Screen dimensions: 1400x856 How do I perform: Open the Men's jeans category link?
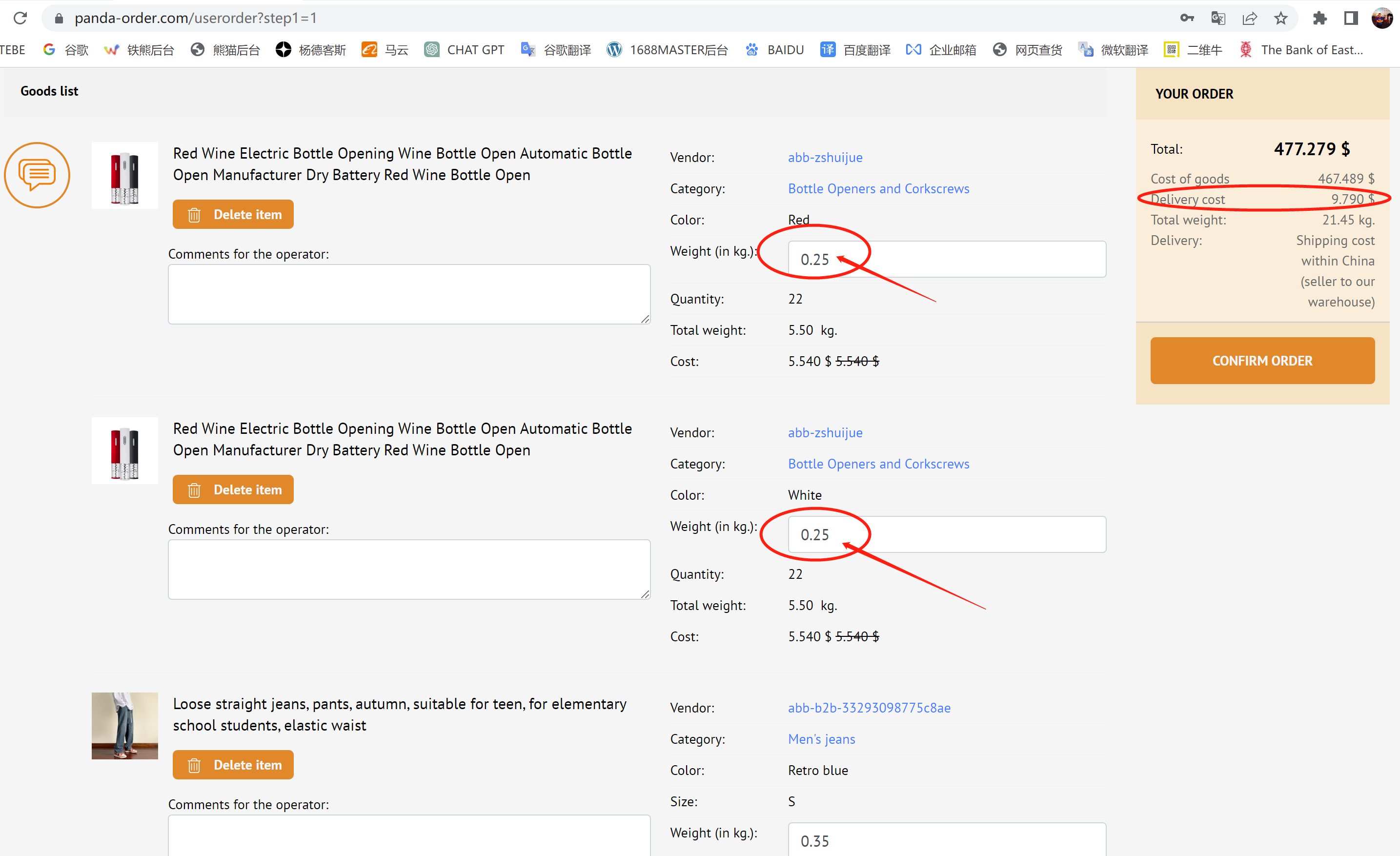coord(822,739)
